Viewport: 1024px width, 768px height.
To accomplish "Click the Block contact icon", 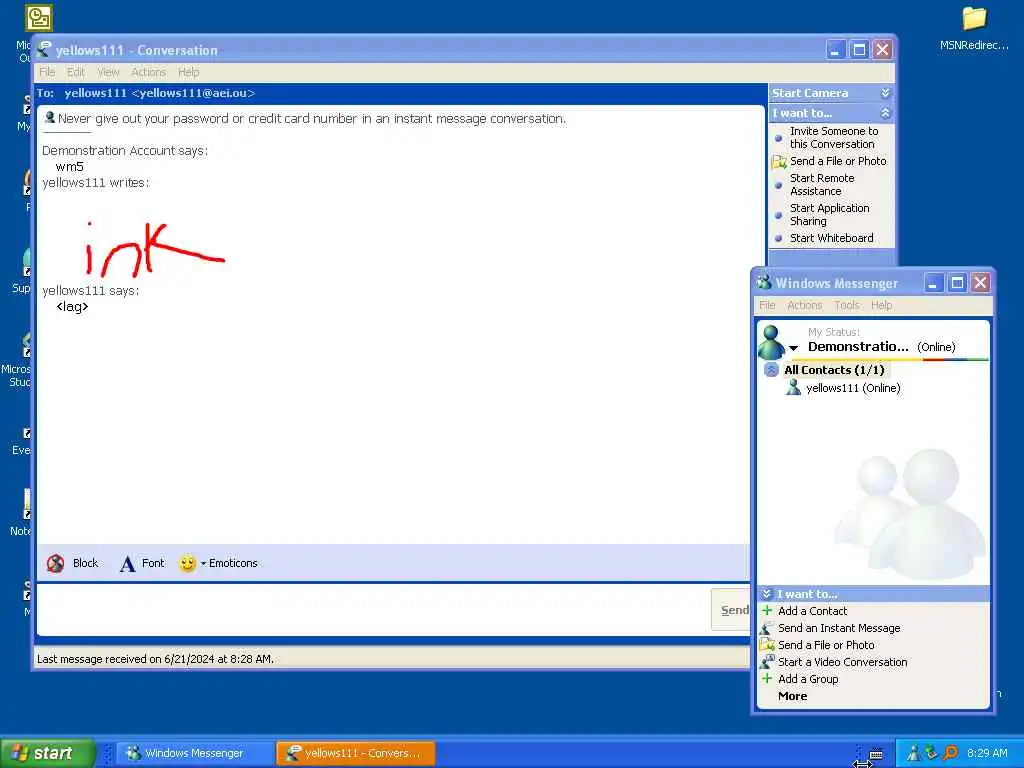I will (56, 563).
